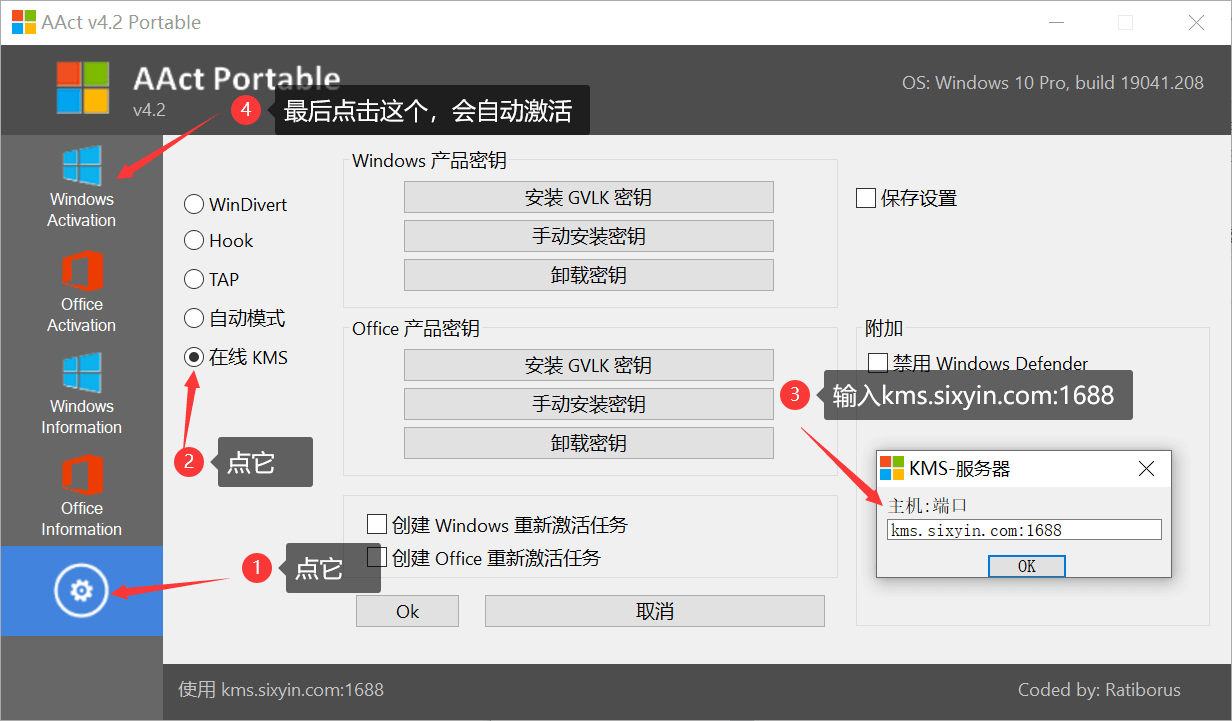This screenshot has height=721, width=1232.
Task: Switch to 自动模式
Action: 192,318
